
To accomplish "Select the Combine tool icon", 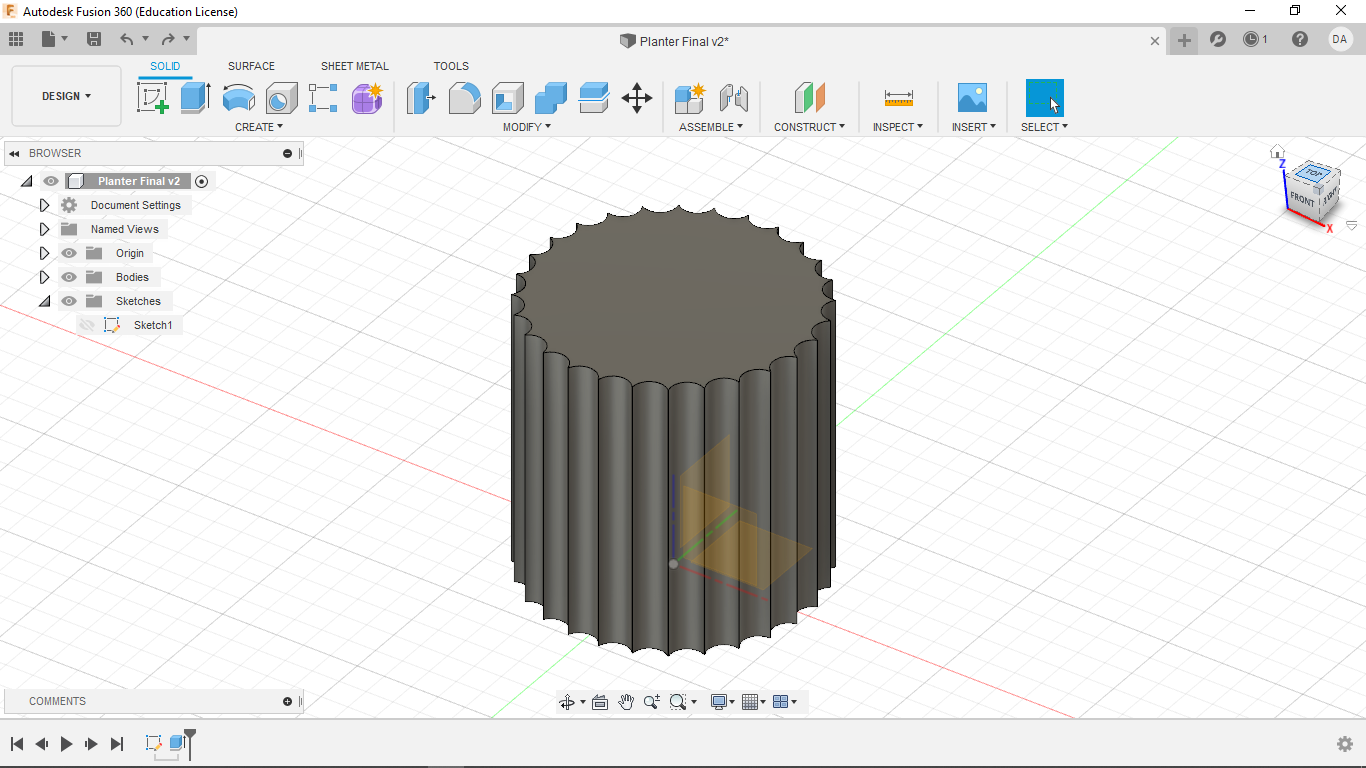I will (550, 98).
